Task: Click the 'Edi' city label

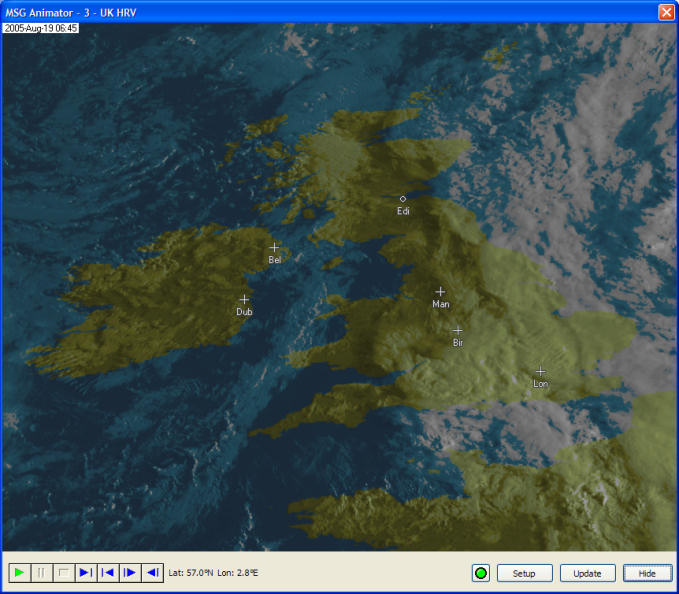Action: coord(403,211)
